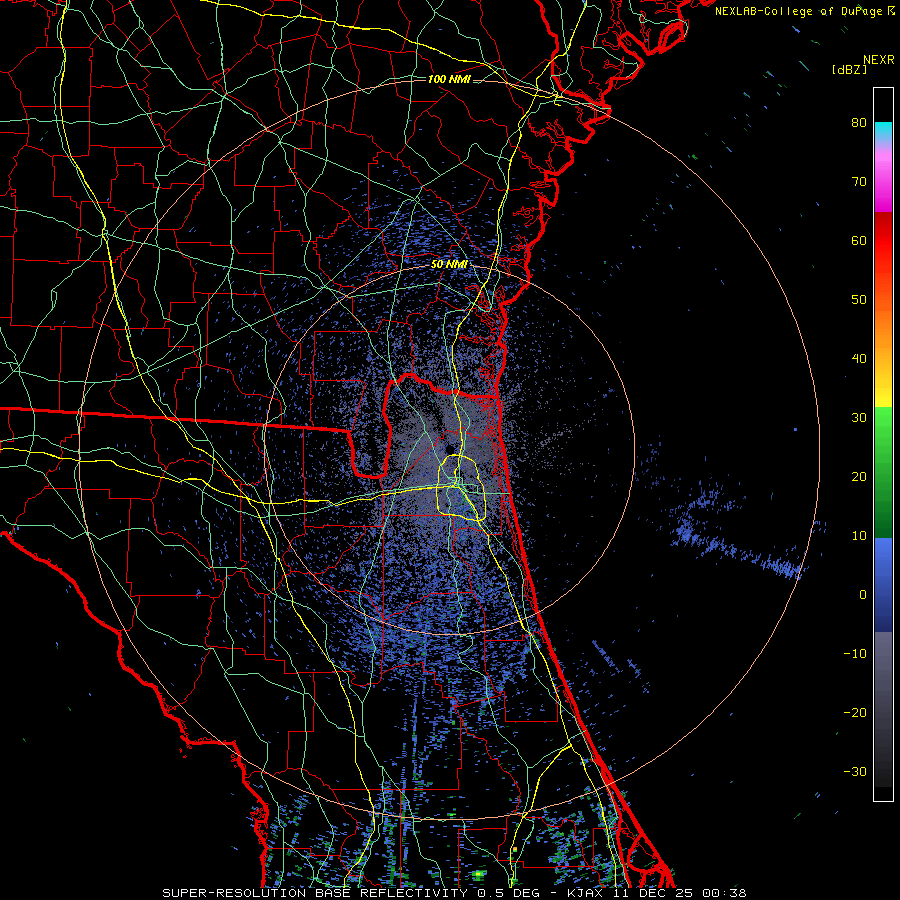
Task: Click the -20 value on dBZ scale
Action: (855, 712)
